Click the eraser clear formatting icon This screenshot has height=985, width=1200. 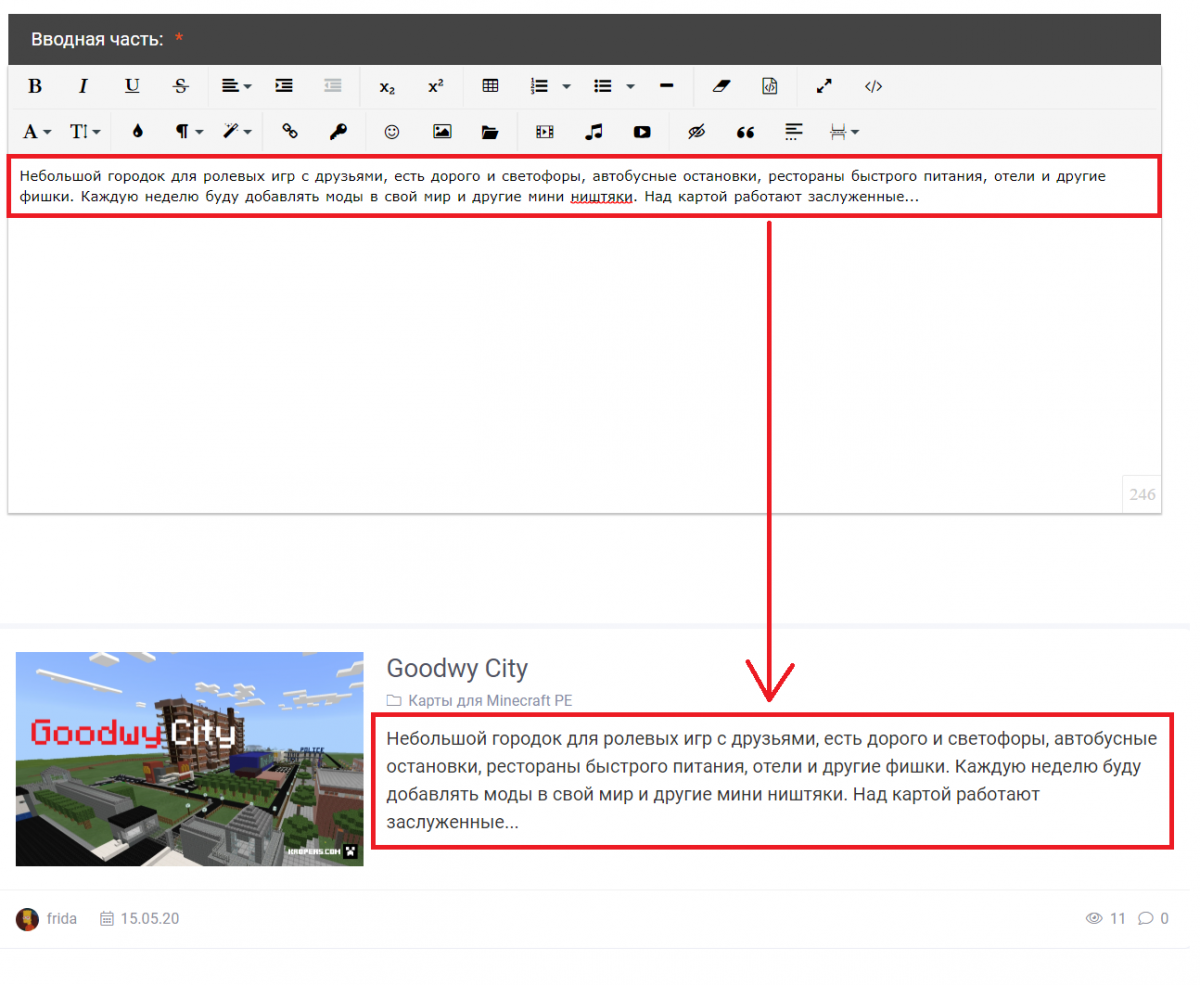tap(722, 86)
